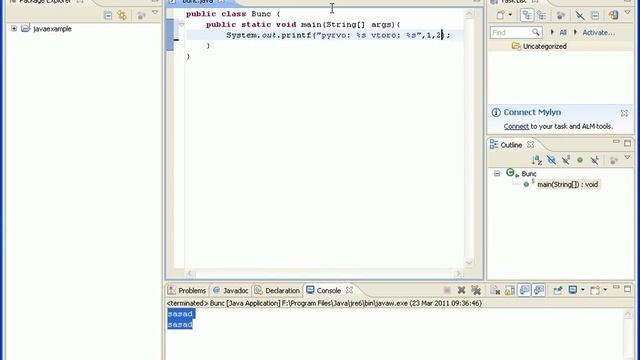Click Remove All Terminated Launches
Screen dimensions: 640x360
tap(476, 290)
